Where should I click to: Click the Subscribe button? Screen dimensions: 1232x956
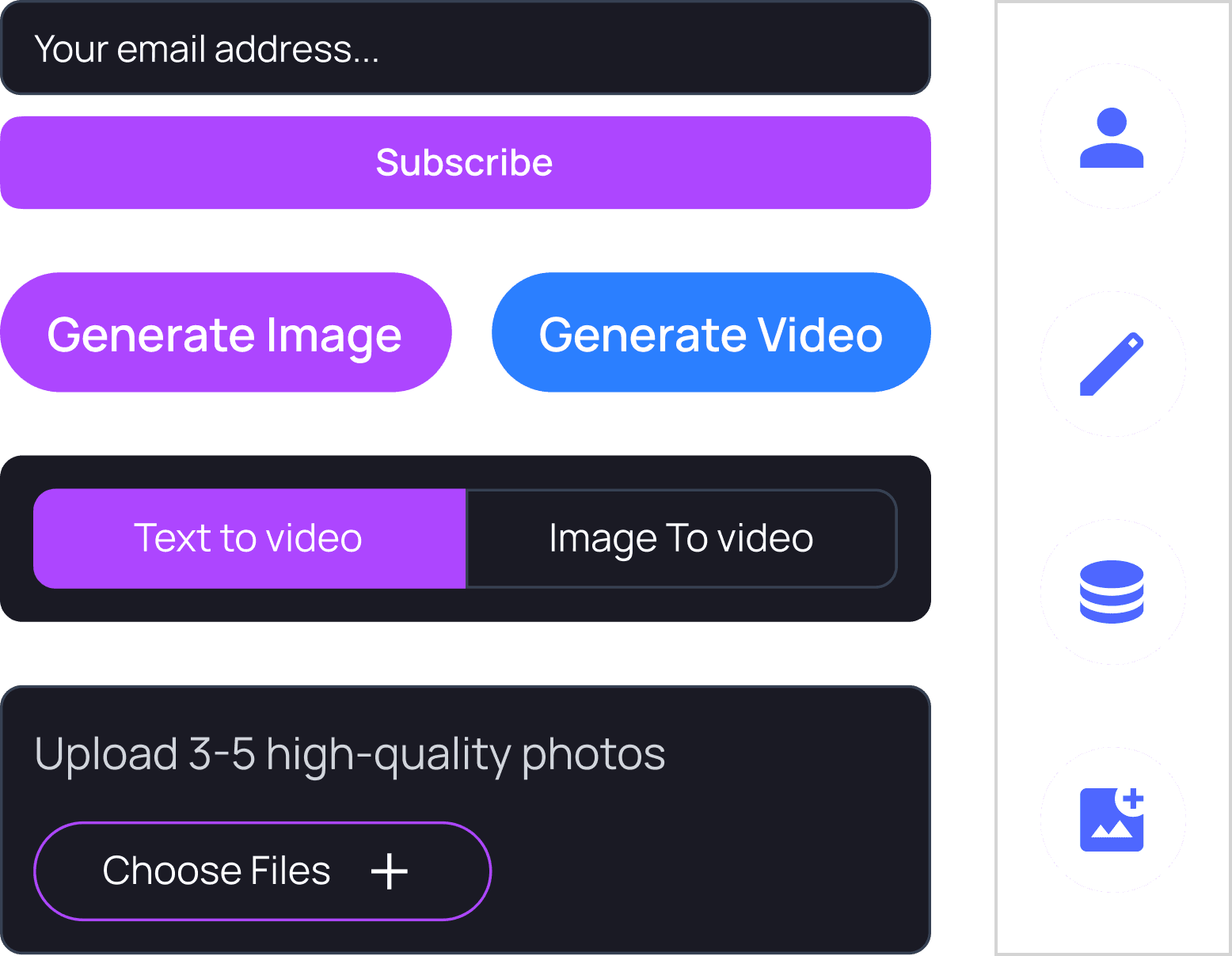[466, 163]
